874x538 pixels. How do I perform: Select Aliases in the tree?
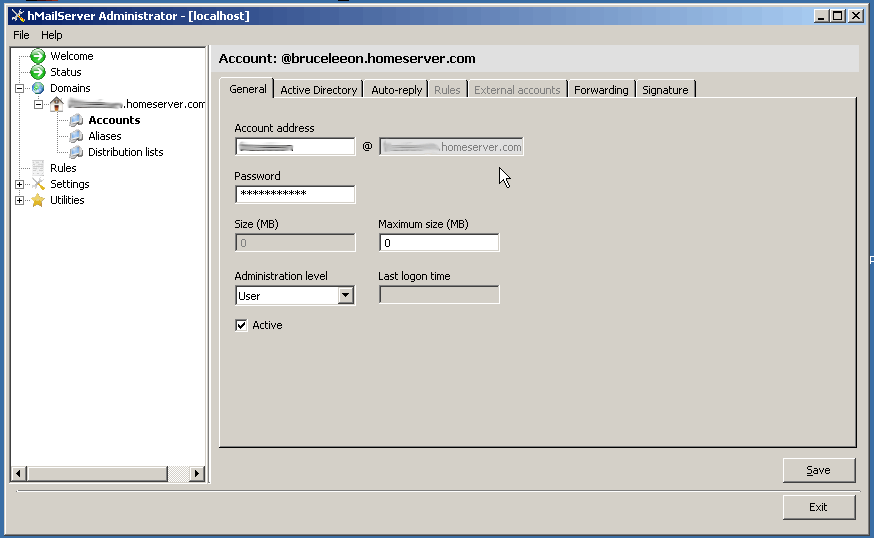[x=105, y=136]
